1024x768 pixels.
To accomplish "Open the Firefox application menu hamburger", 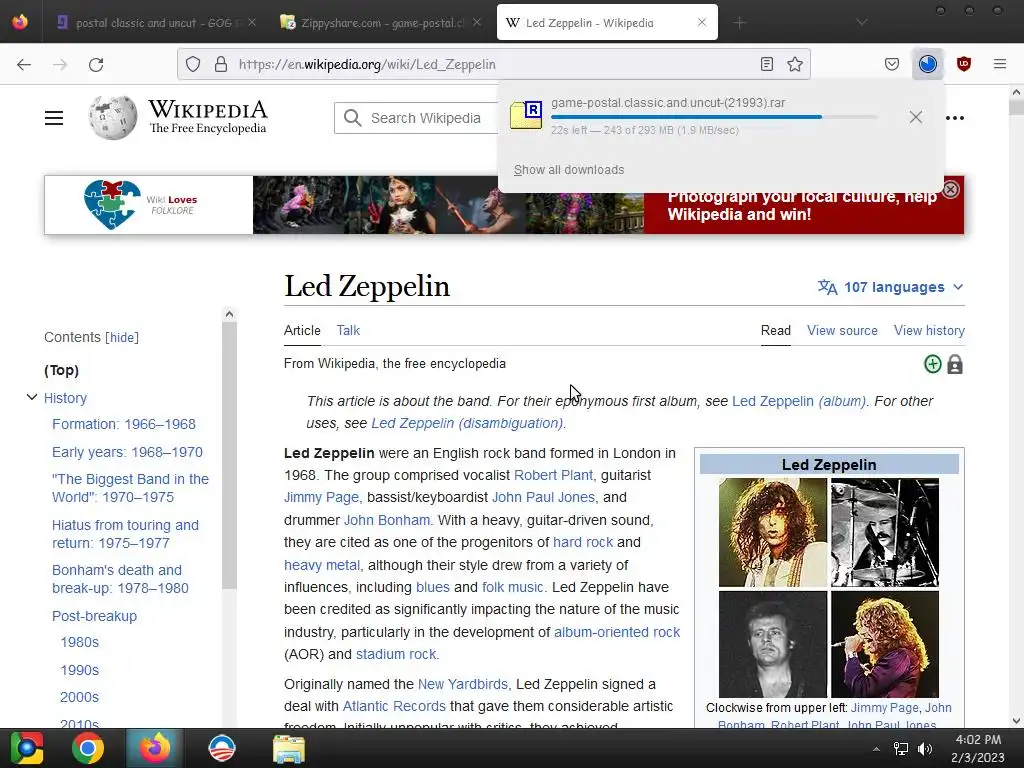I will pyautogui.click(x=1000, y=64).
